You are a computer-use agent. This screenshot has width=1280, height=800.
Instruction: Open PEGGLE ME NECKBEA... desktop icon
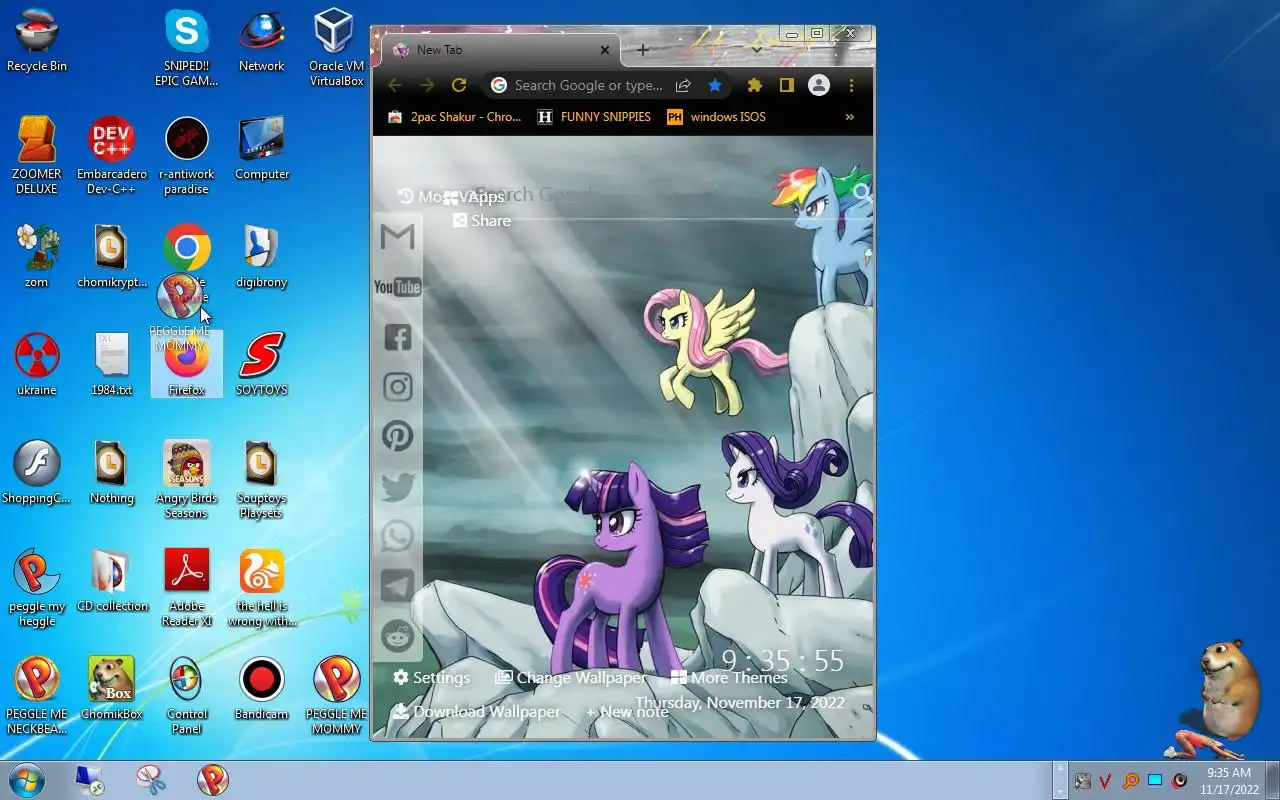(x=37, y=696)
